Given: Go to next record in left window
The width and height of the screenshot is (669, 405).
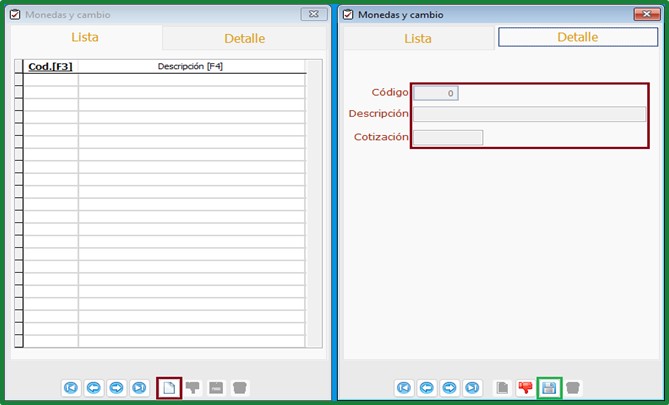Looking at the screenshot, I should (x=116, y=388).
